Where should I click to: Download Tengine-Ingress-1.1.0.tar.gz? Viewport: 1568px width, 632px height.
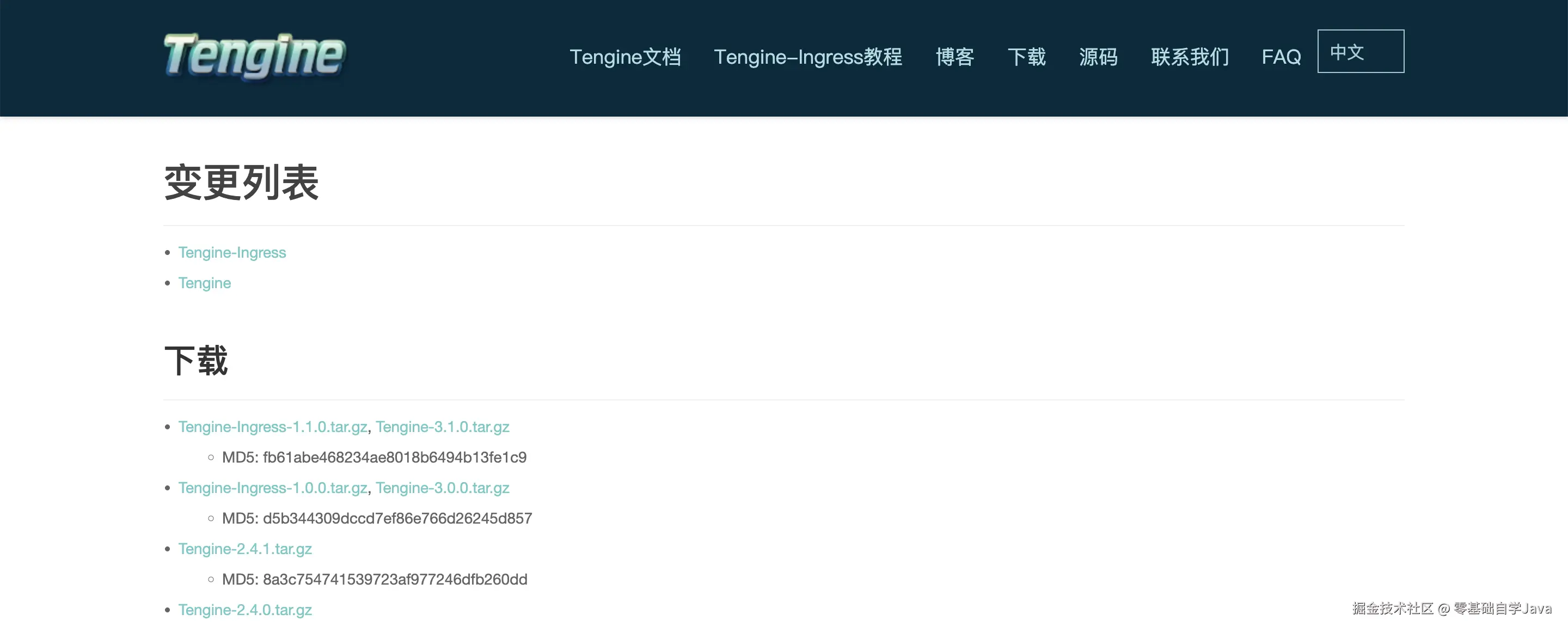pos(272,427)
